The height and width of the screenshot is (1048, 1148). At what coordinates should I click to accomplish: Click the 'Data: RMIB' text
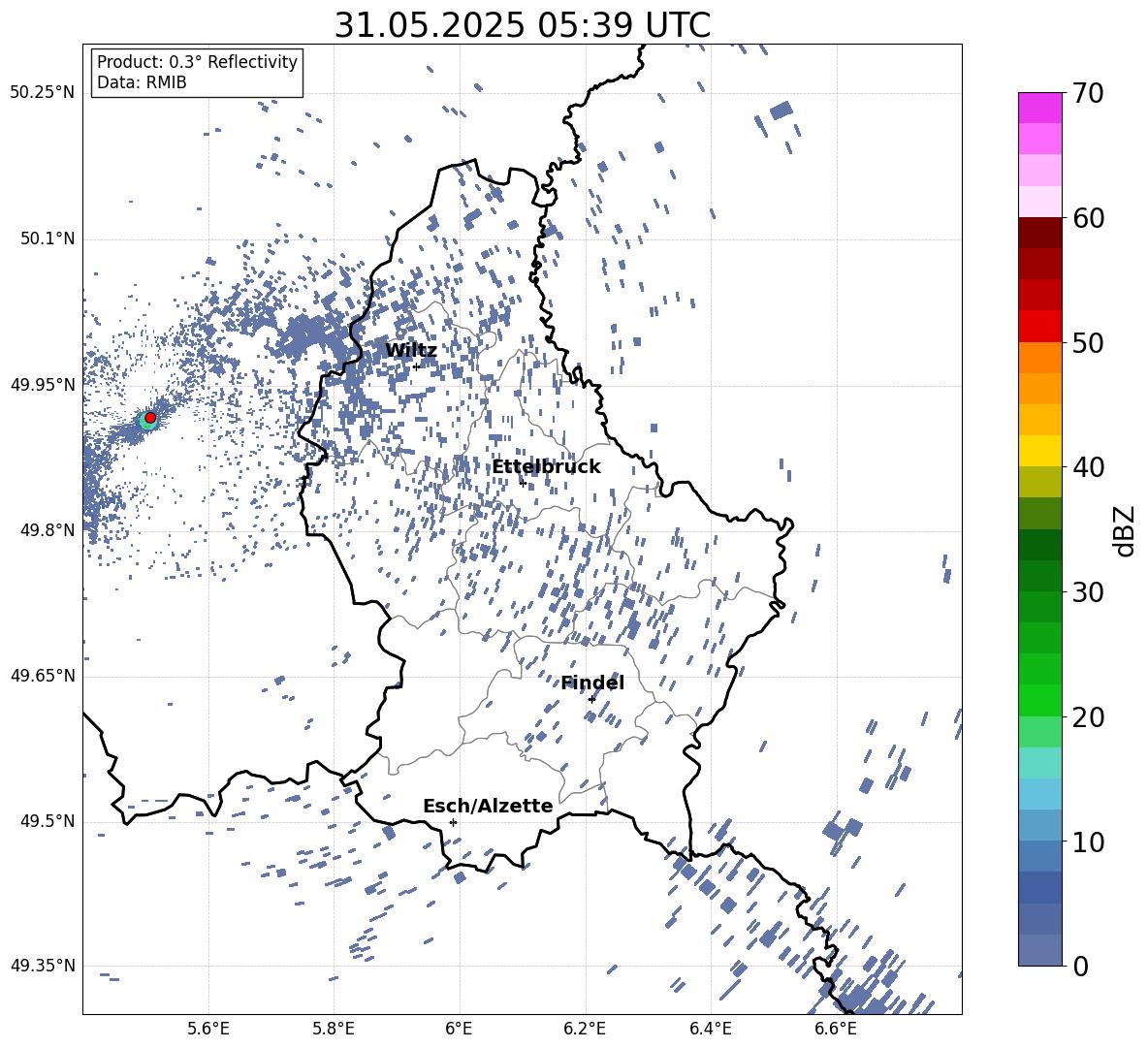coord(142,82)
